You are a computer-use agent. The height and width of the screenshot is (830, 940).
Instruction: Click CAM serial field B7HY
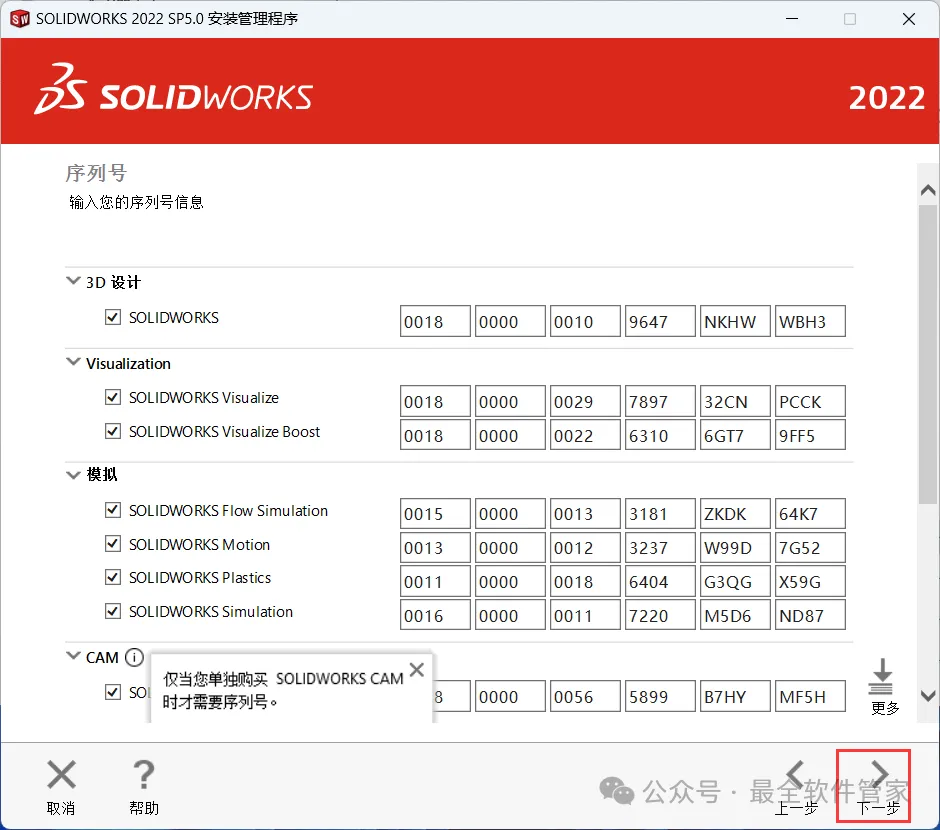click(x=735, y=696)
